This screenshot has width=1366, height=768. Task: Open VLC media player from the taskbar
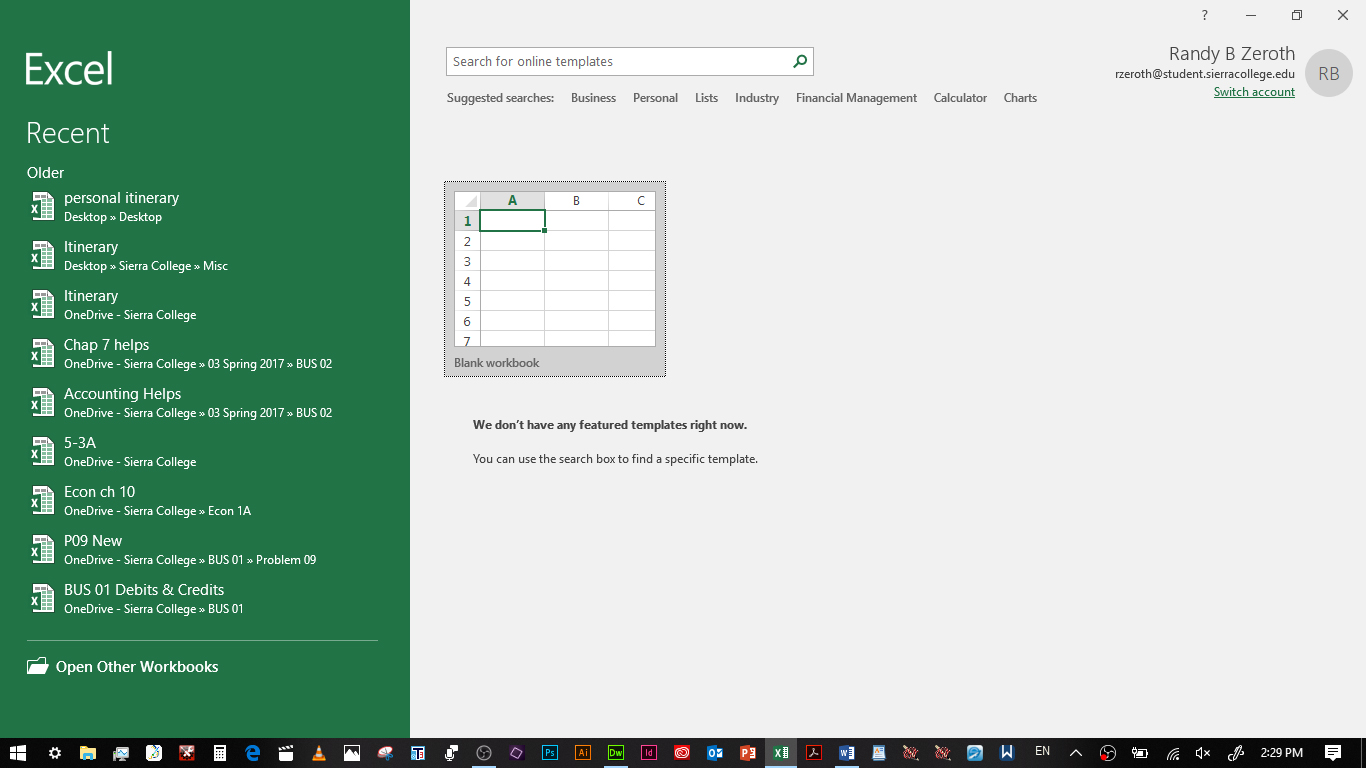tap(319, 753)
